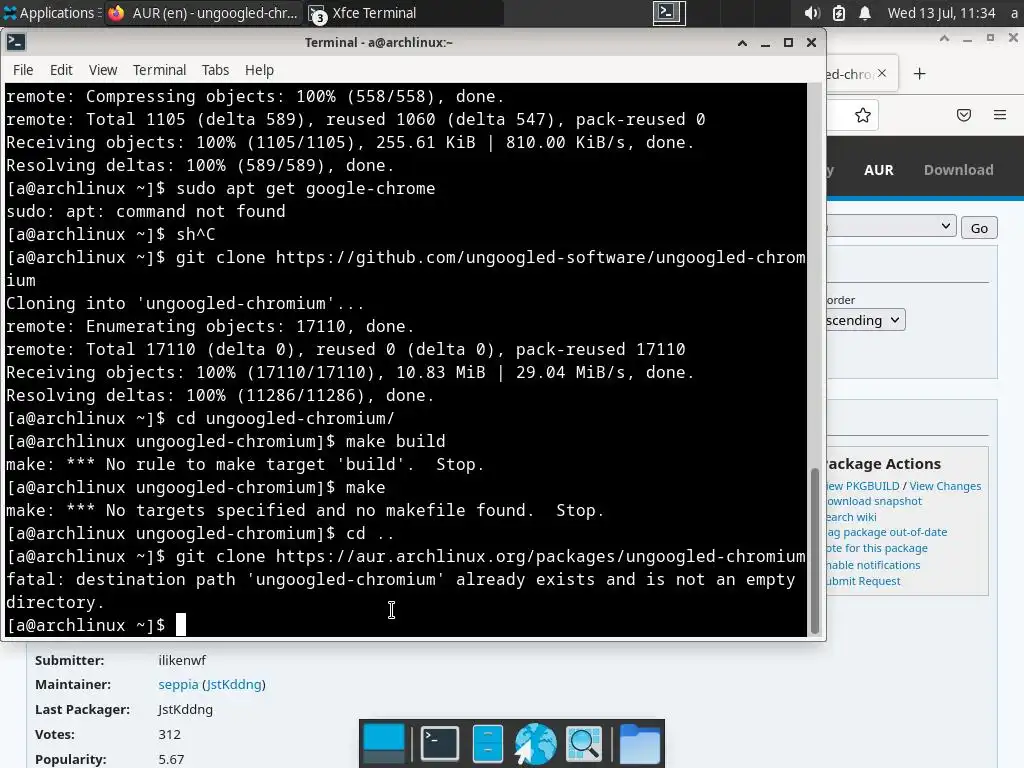This screenshot has height=768, width=1024.
Task: Click the Popularity value 5.67
Action: 171,760
